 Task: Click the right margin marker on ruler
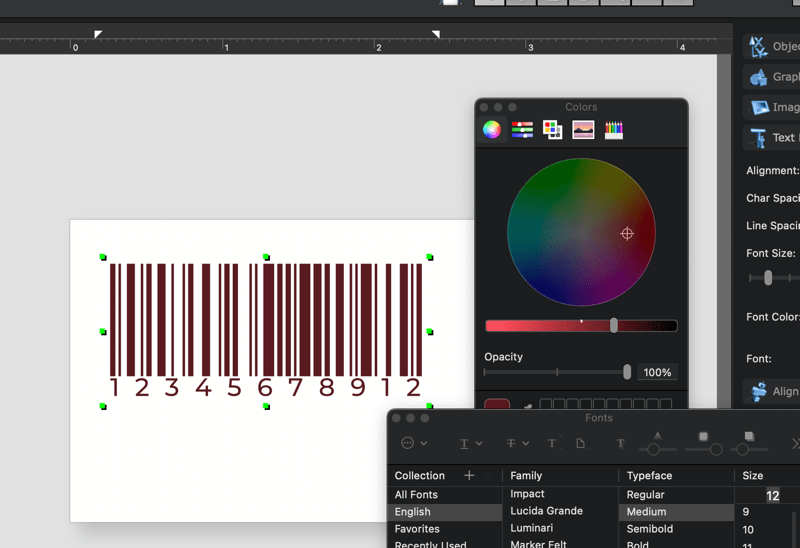coord(436,34)
